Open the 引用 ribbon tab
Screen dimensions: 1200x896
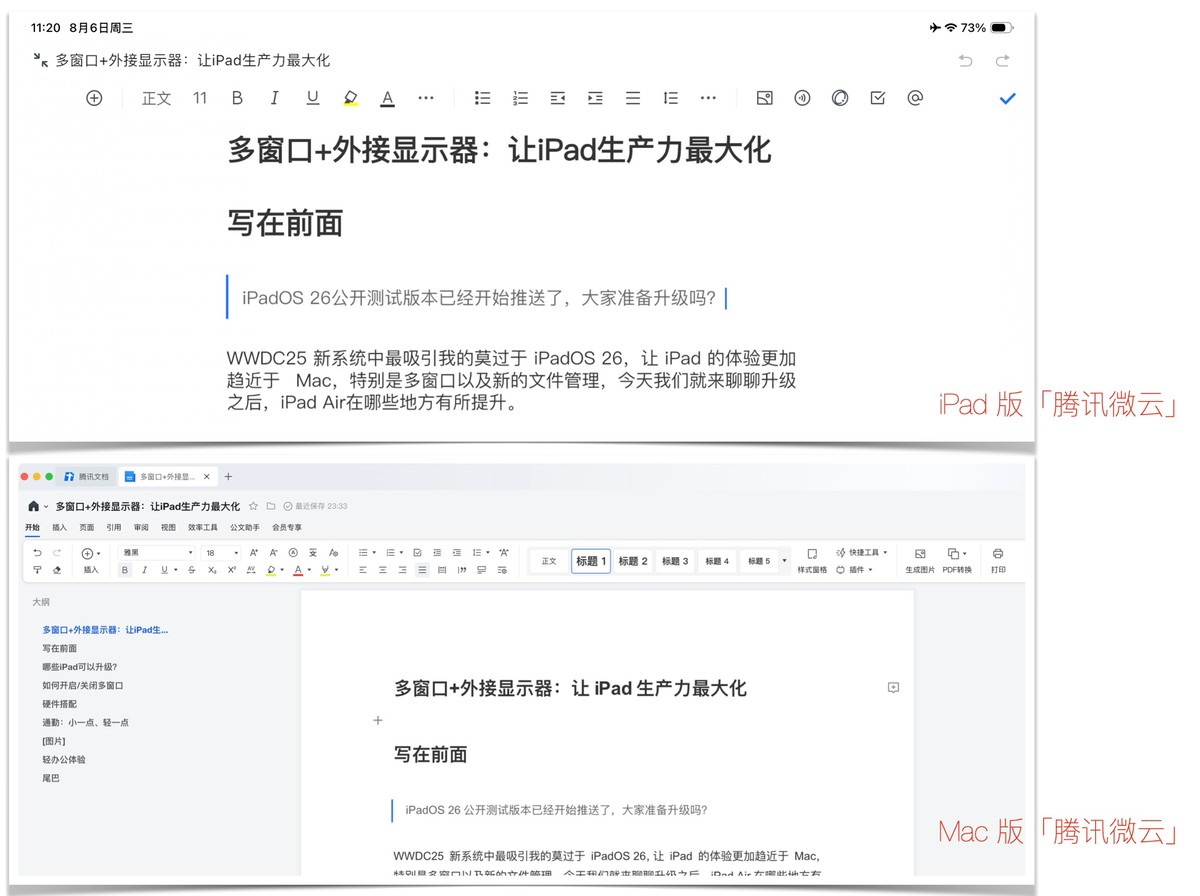(x=114, y=527)
